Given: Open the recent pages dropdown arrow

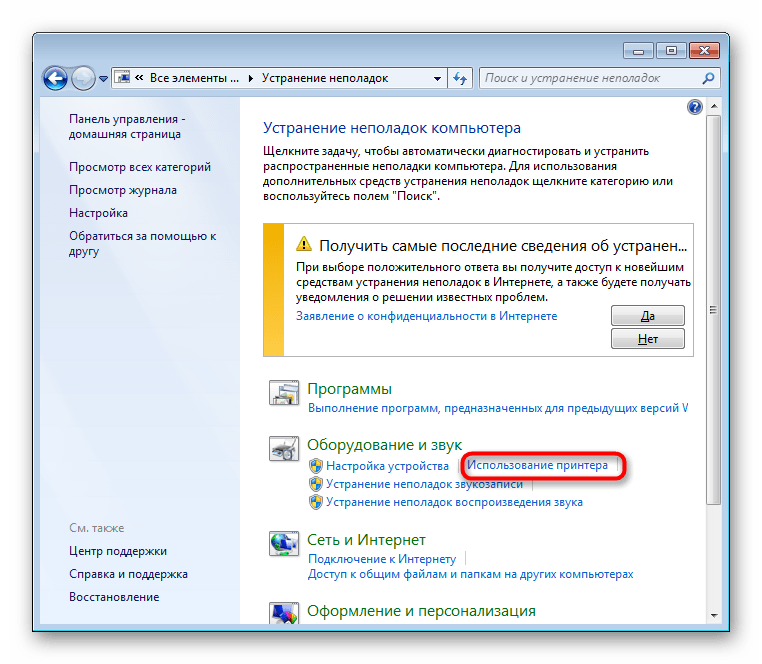Looking at the screenshot, I should pyautogui.click(x=103, y=78).
